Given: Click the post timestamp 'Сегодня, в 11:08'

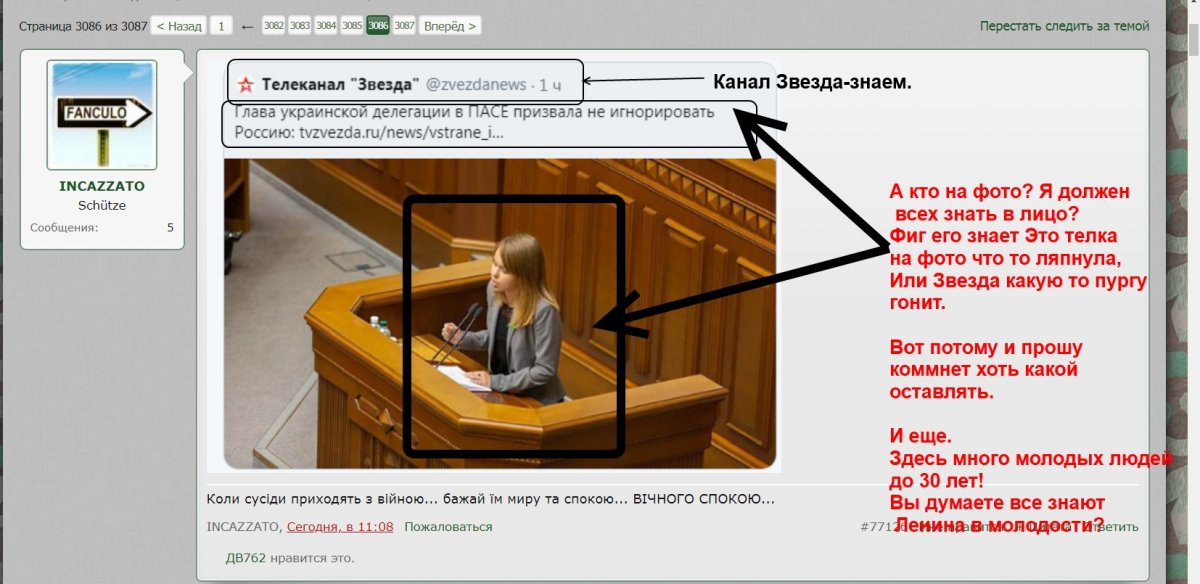Looking at the screenshot, I should 340,526.
